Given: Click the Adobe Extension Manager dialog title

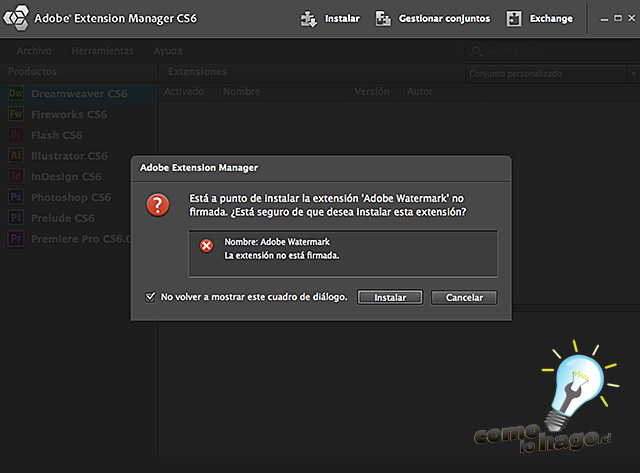Looking at the screenshot, I should pyautogui.click(x=199, y=168).
